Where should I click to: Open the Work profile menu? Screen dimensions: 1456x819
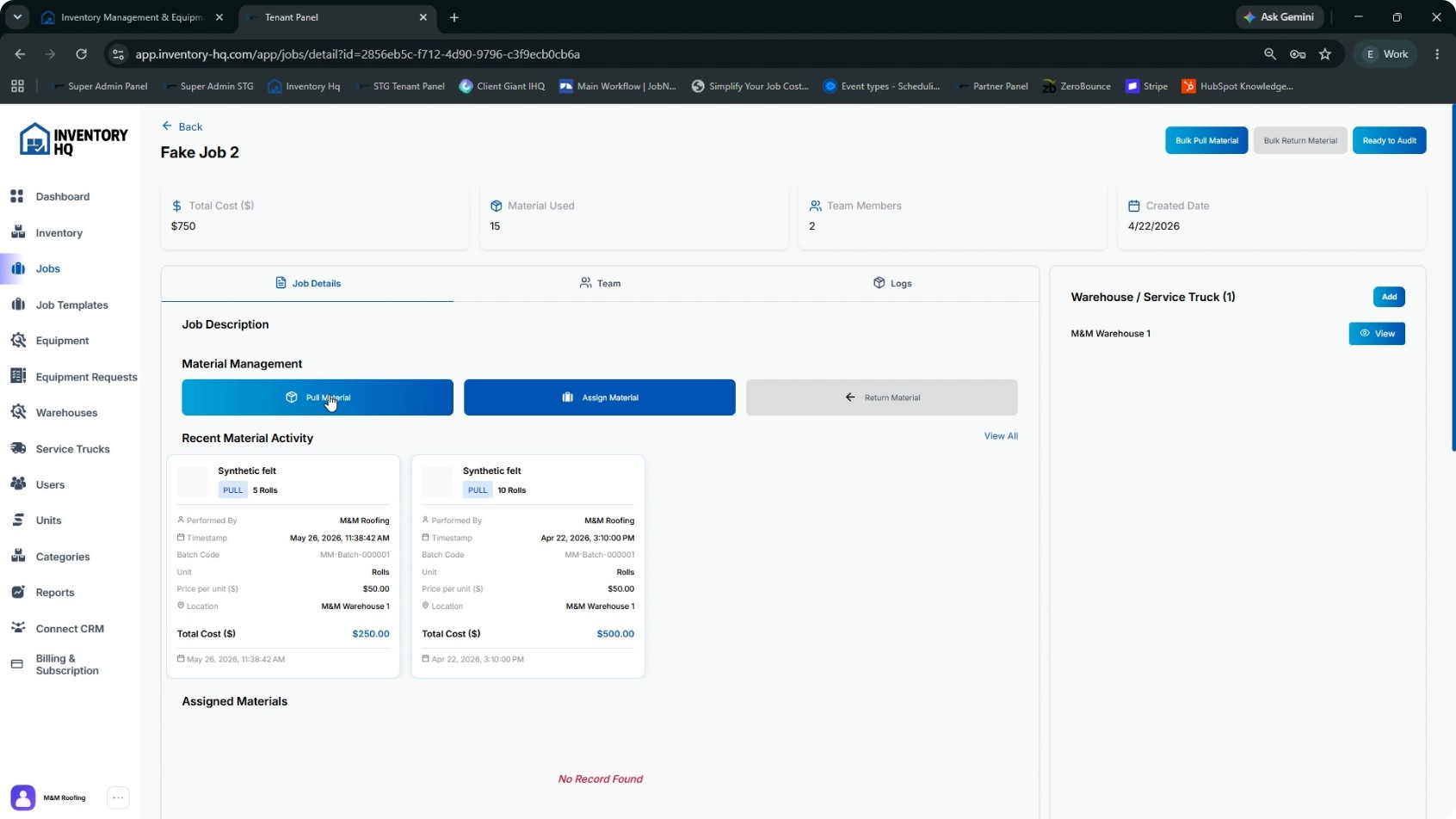point(1385,53)
